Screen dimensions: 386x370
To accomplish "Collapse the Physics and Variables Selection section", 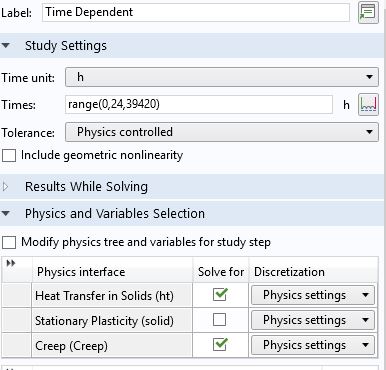I will [x=6, y=213].
